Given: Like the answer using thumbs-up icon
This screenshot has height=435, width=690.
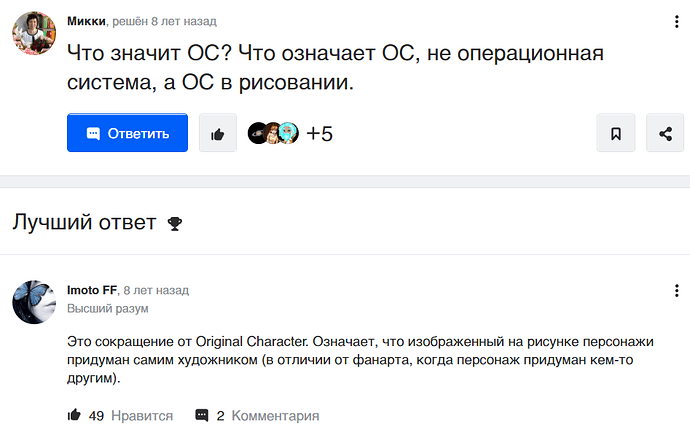Looking at the screenshot, I should (x=73, y=415).
